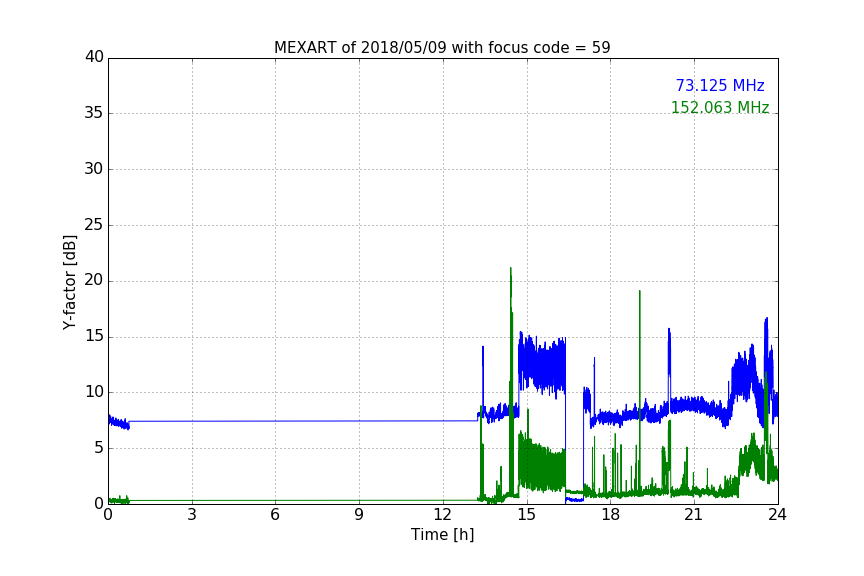Click the x-axis tick label '3'
864x576 pixels.
(192, 515)
